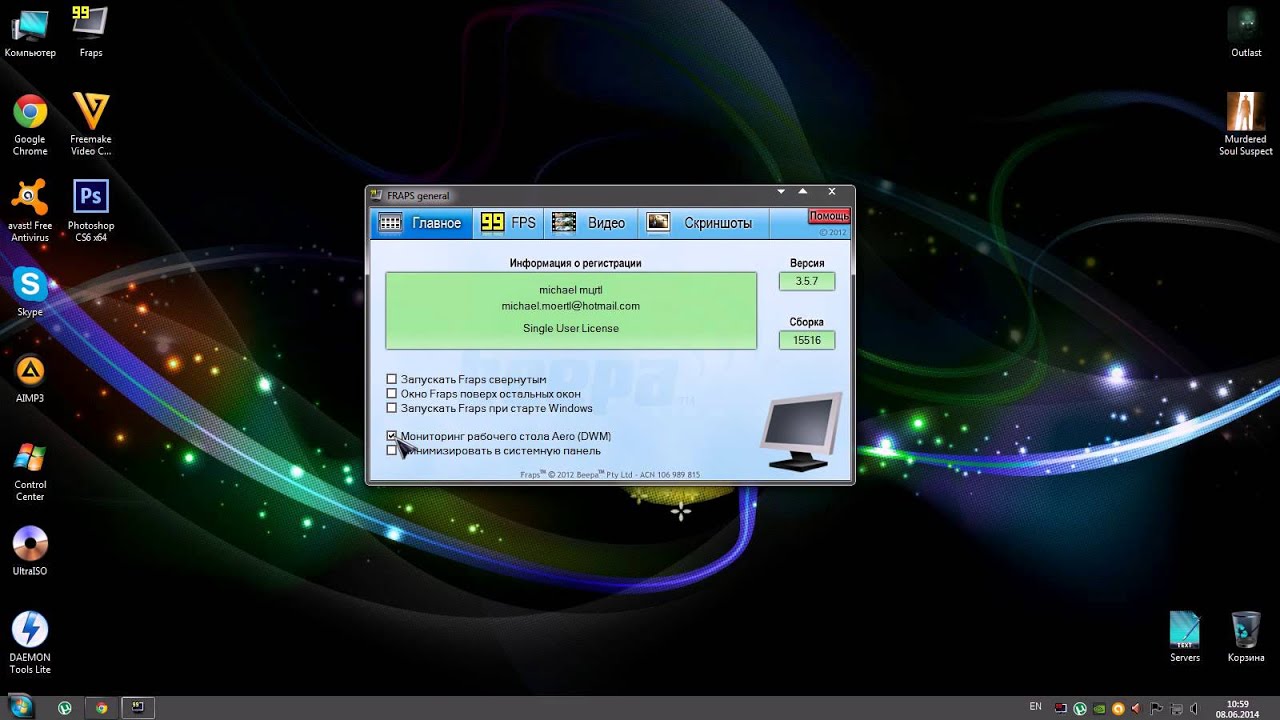Open the AIMP3 desktop shortcut

point(30,378)
